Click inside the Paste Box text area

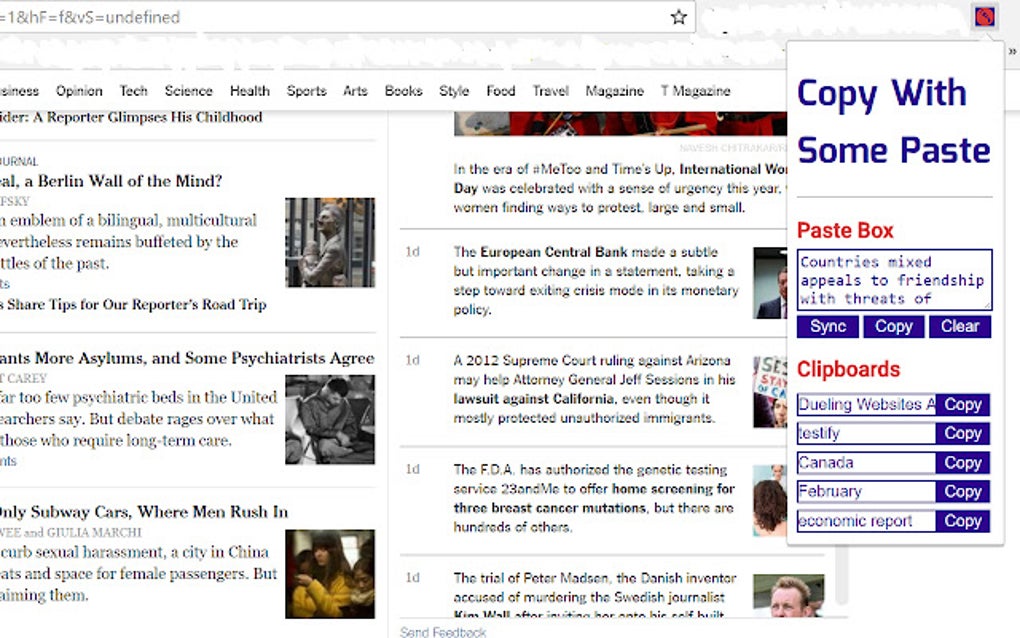coord(893,278)
